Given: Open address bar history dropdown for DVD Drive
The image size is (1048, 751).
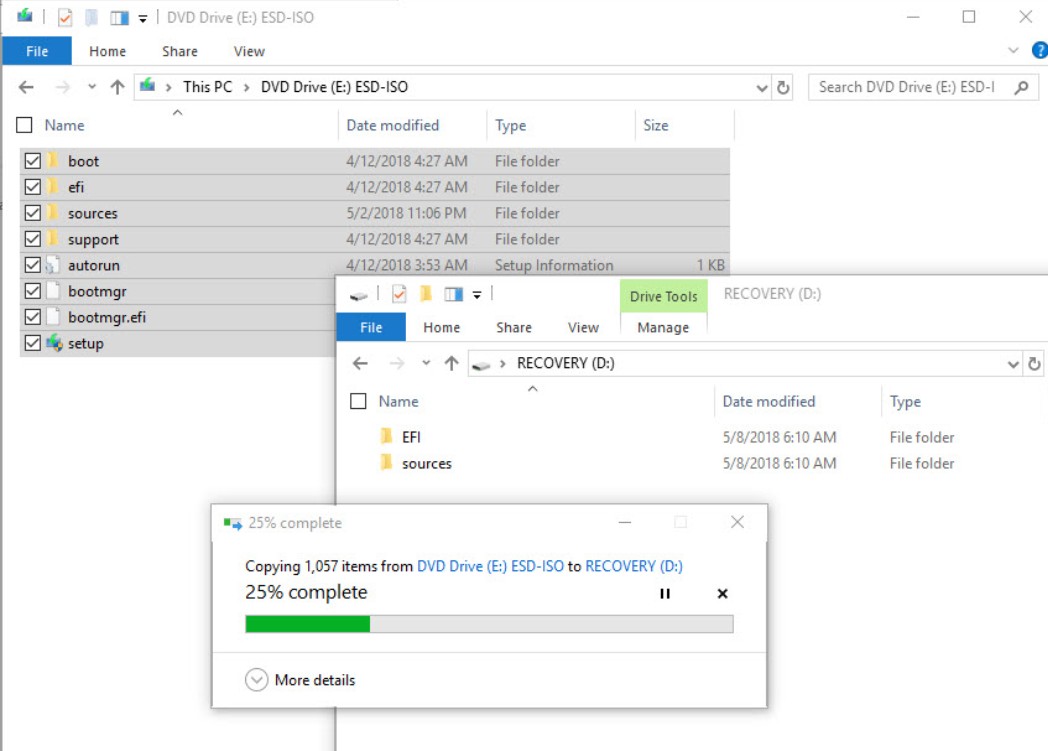Looking at the screenshot, I should pyautogui.click(x=763, y=88).
